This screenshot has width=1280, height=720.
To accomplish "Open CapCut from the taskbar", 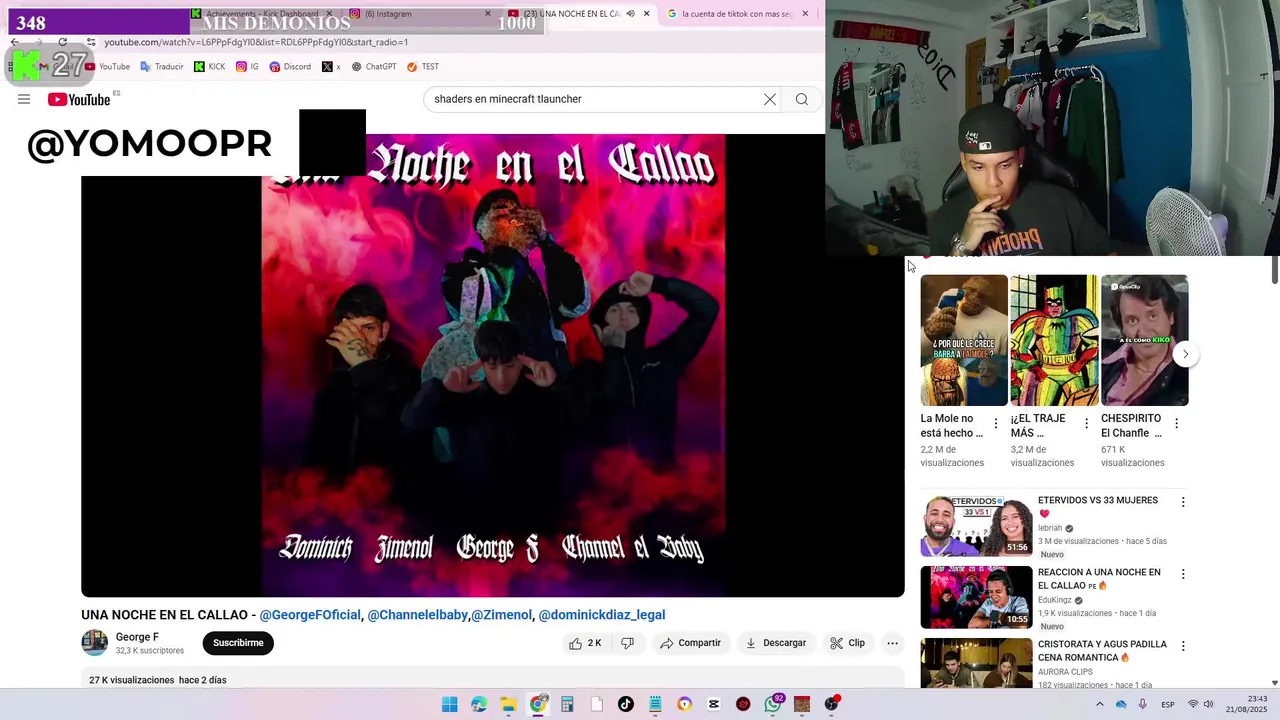I will [713, 704].
